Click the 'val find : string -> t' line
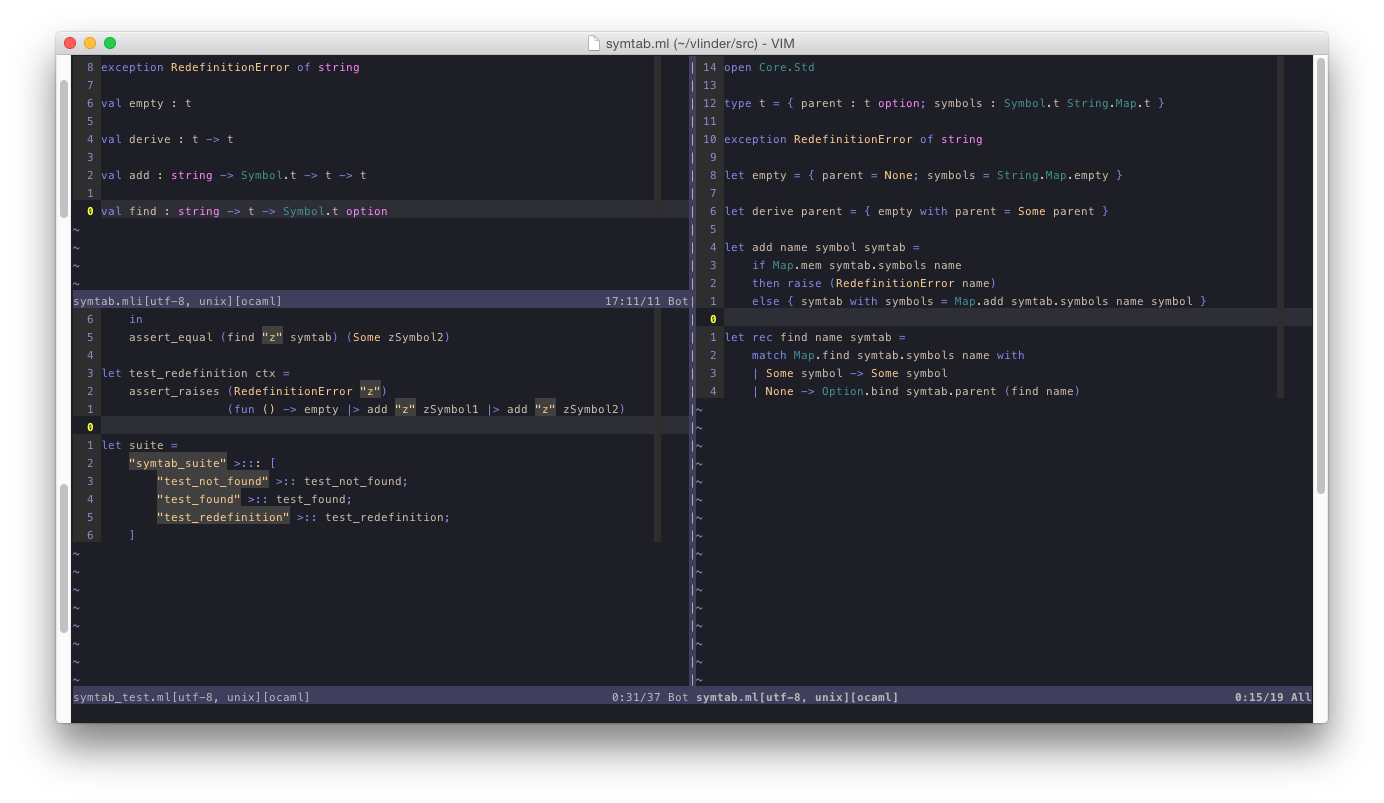 (244, 211)
